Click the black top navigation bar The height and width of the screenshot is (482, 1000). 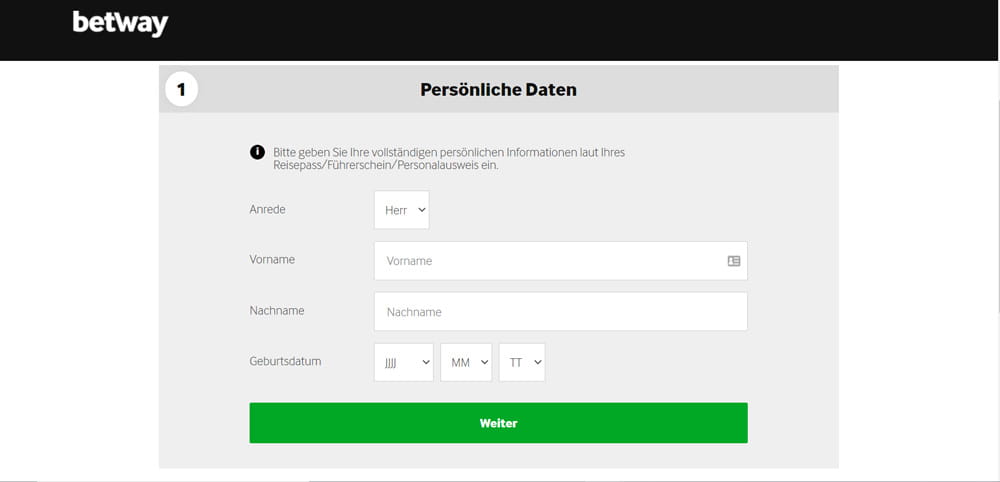click(x=499, y=30)
